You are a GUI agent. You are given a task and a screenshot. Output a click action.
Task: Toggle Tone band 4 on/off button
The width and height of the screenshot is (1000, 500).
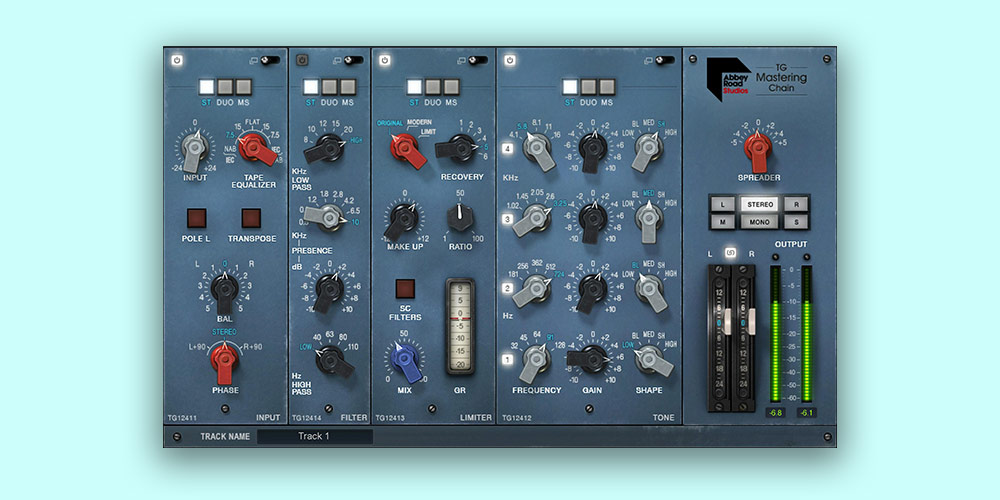pos(508,150)
